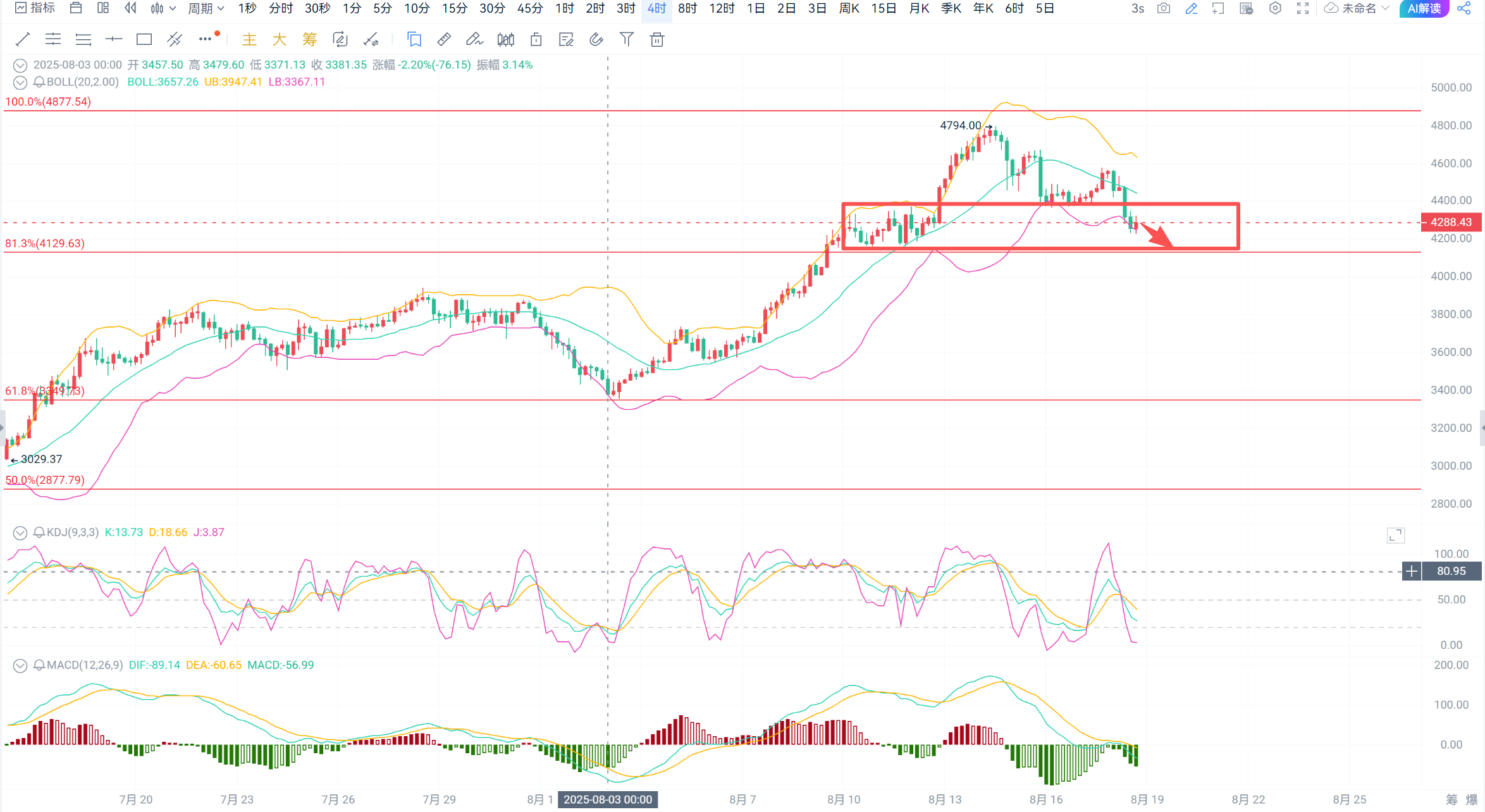Collapse the BOLL indicator toggle
Screen dimensions: 1485x812
tap(20, 82)
